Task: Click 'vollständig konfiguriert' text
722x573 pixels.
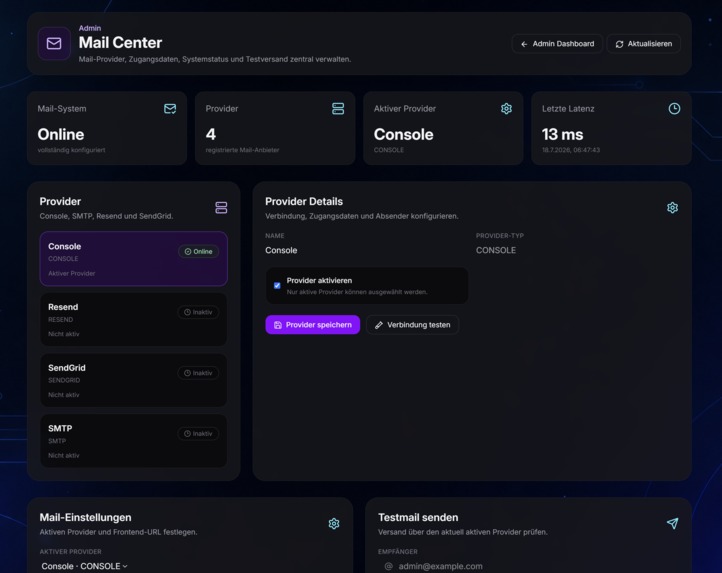Action: (71, 150)
